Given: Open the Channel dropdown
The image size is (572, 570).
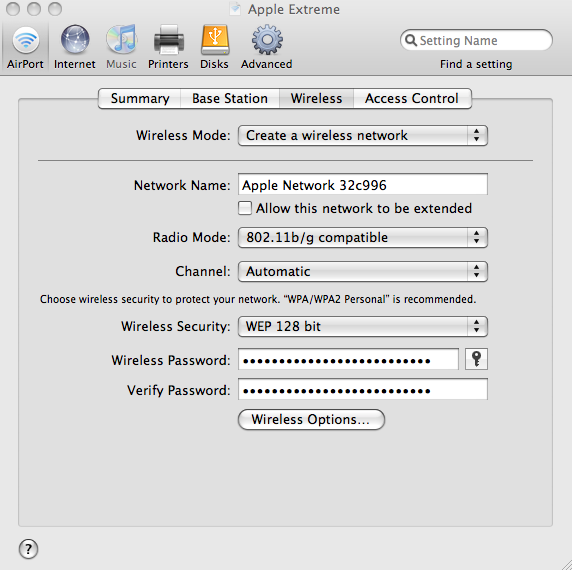Looking at the screenshot, I should (363, 272).
